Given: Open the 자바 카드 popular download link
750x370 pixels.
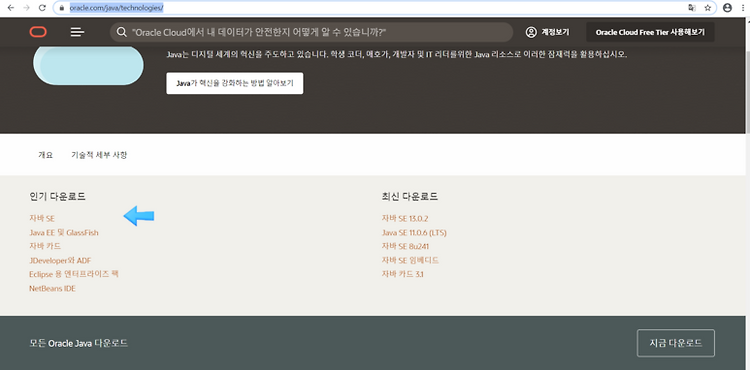Looking at the screenshot, I should click(x=45, y=246).
